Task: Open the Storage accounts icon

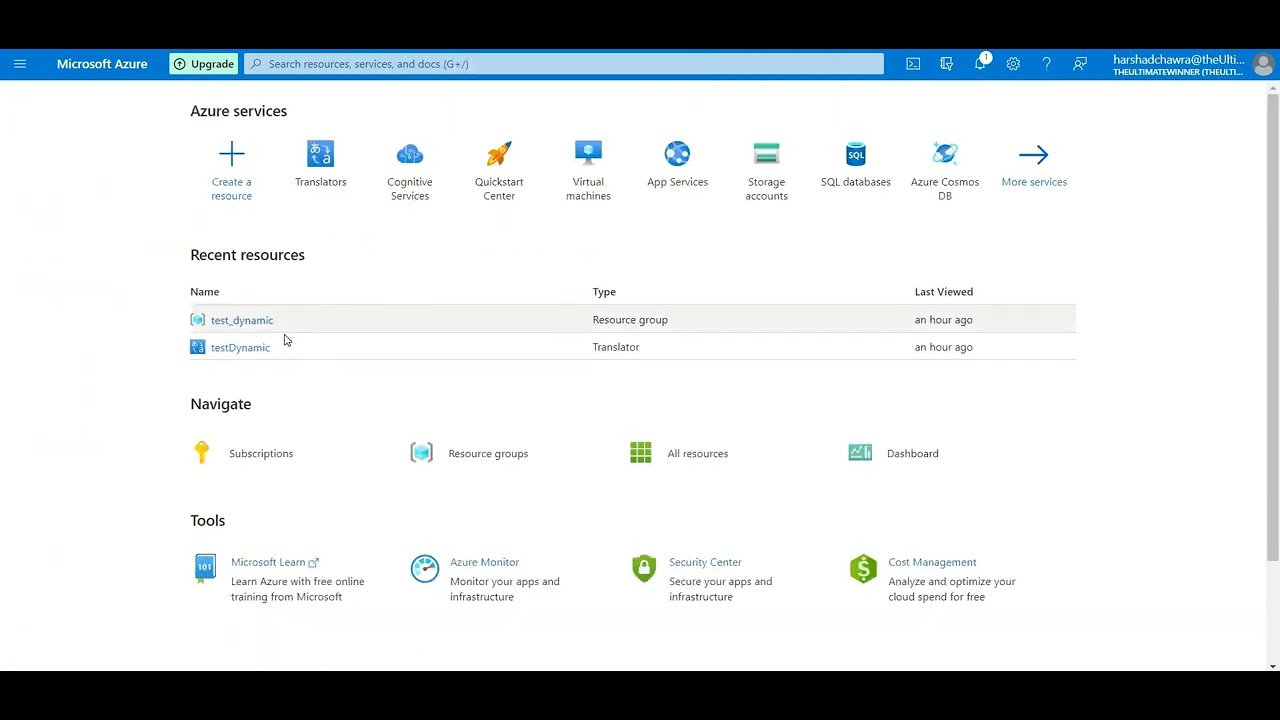Action: pos(766,154)
